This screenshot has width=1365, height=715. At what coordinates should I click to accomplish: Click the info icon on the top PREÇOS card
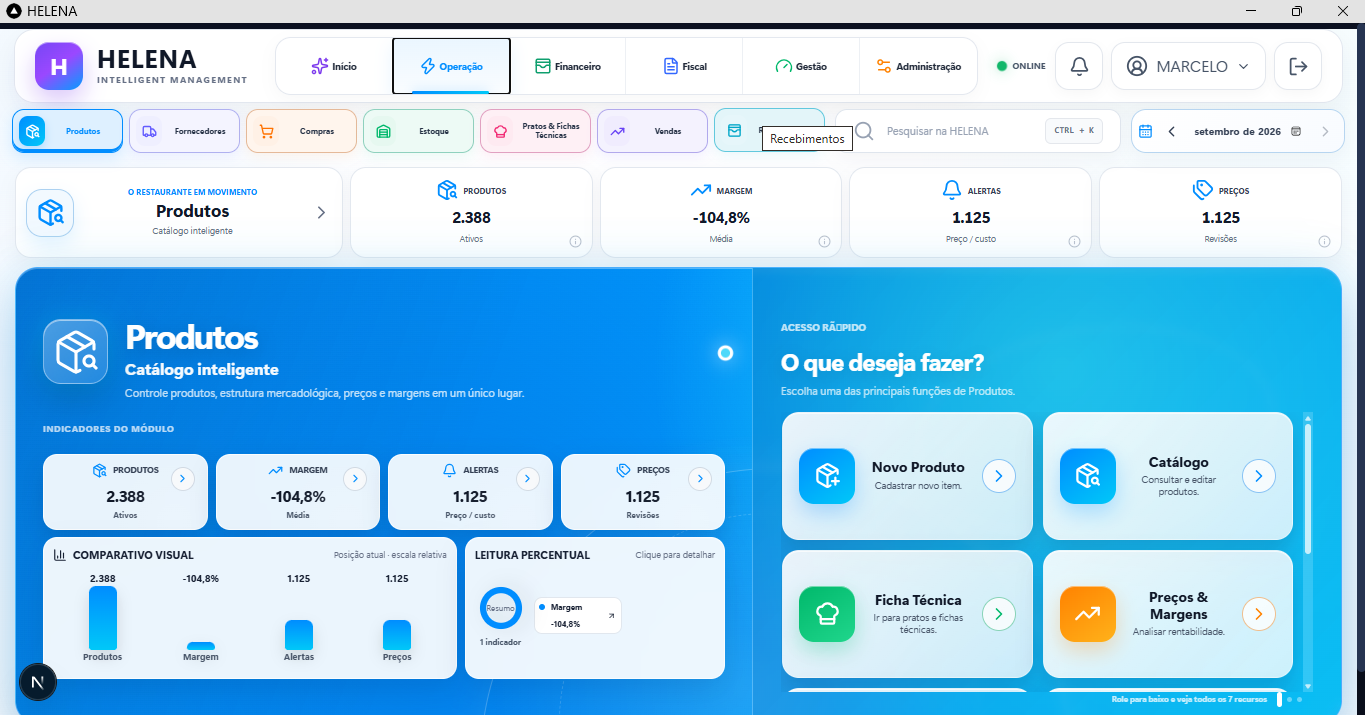[1324, 241]
